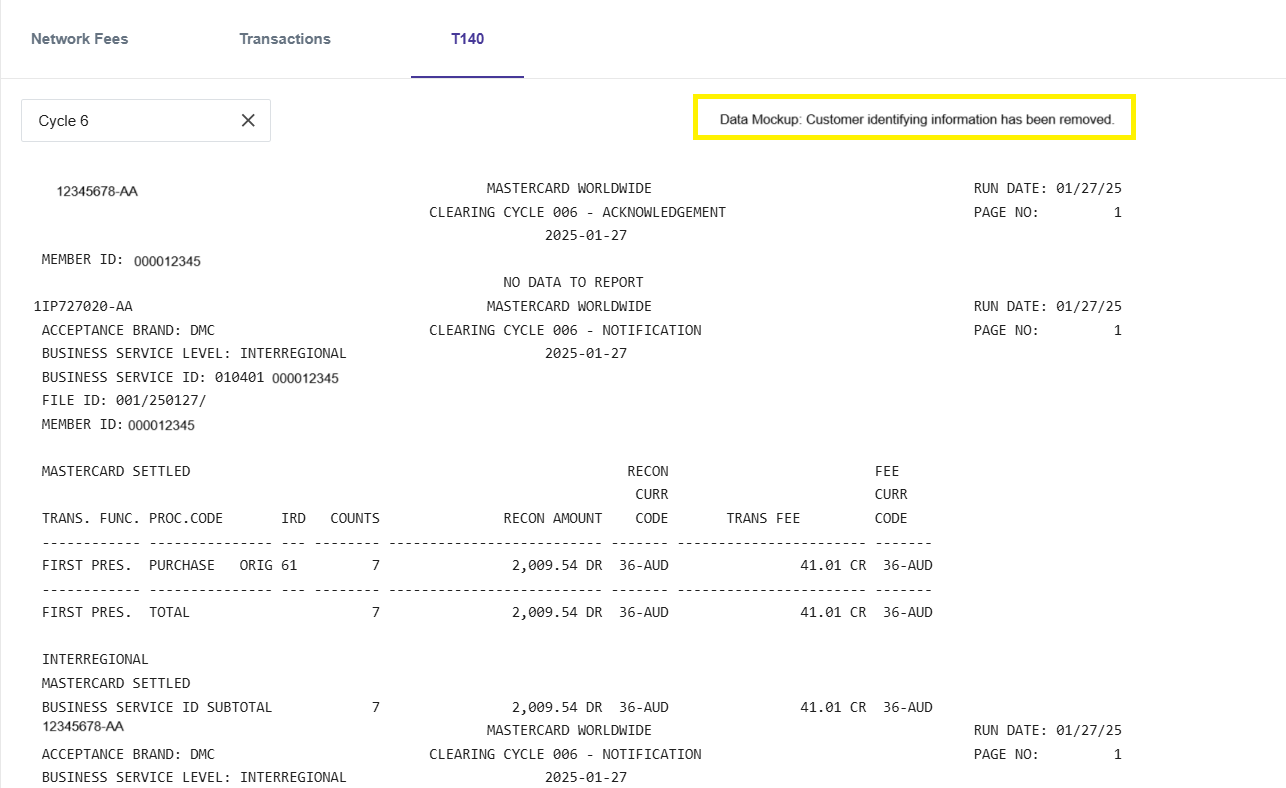
Task: Click the 'PROC.CODE' column header
Action: pyautogui.click(x=186, y=518)
